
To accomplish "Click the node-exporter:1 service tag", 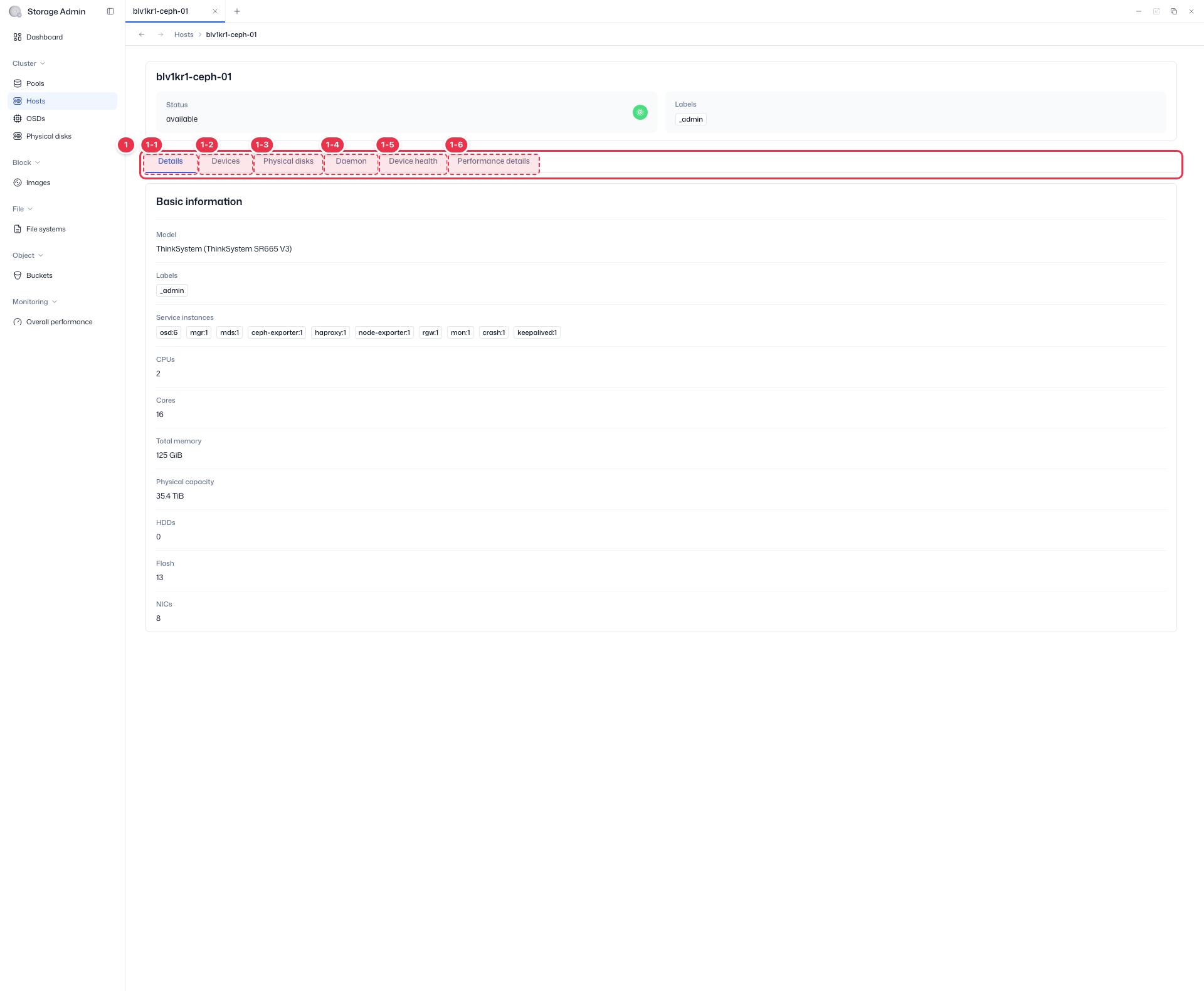I will (x=384, y=332).
